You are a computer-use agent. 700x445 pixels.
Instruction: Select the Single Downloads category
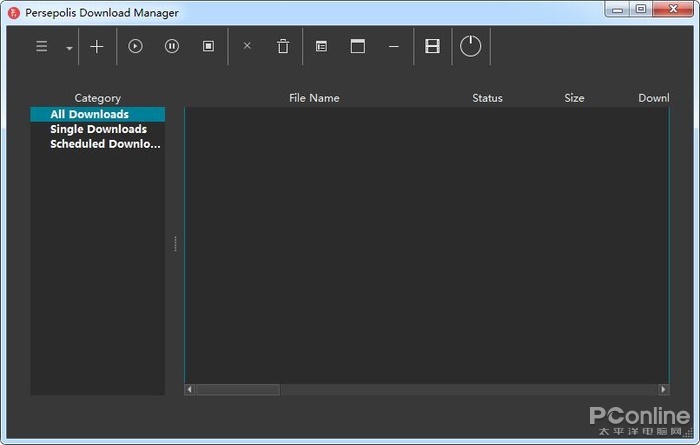coord(98,129)
